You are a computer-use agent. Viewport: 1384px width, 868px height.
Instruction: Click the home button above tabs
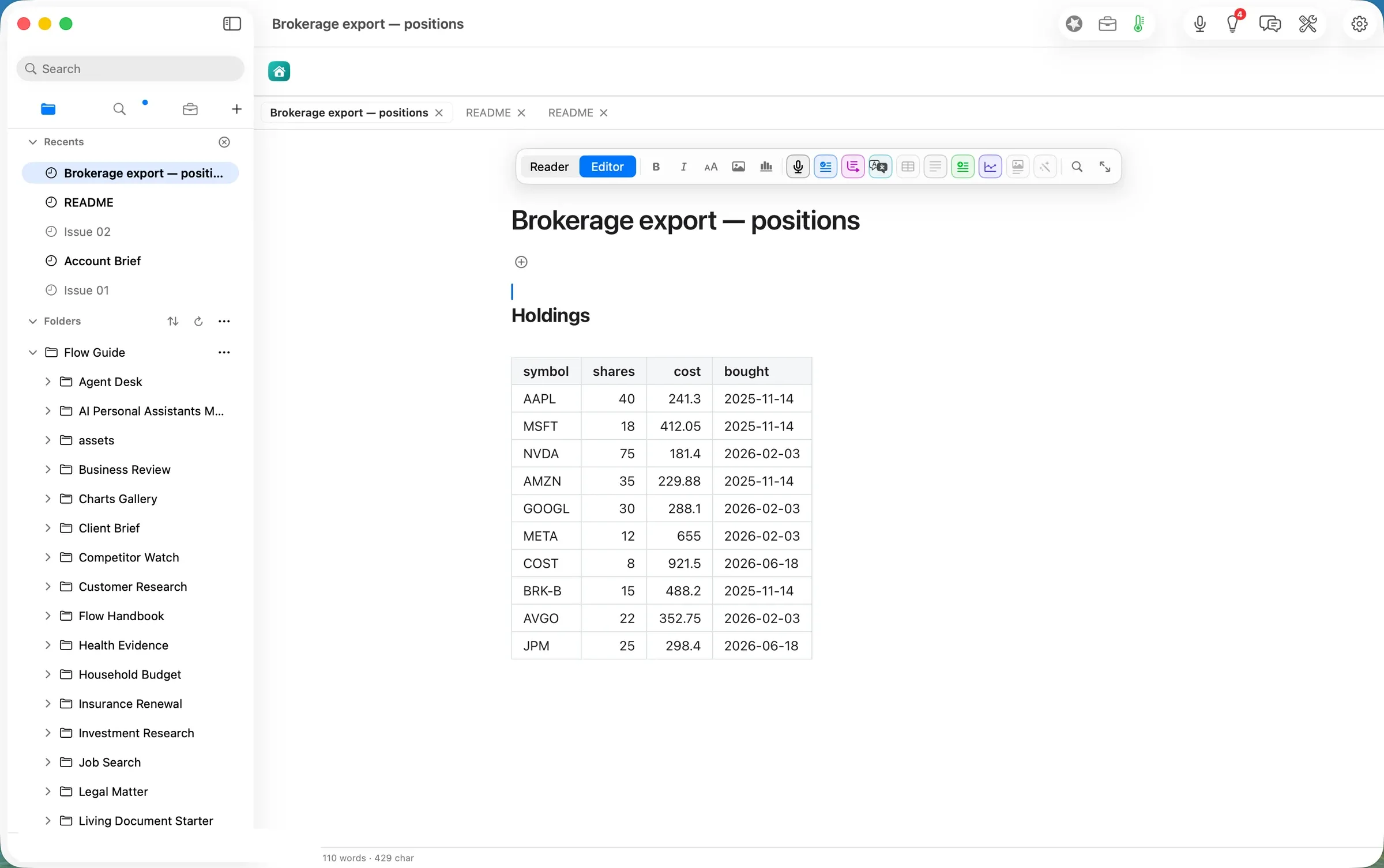279,71
